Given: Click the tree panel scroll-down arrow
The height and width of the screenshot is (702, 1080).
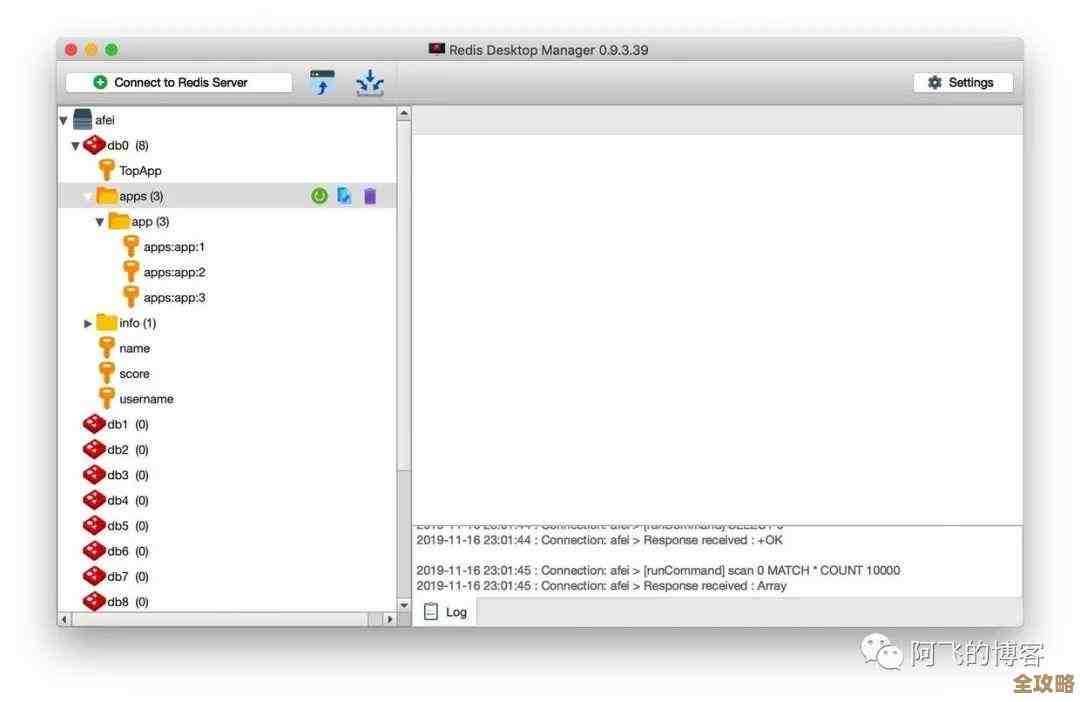Looking at the screenshot, I should (x=404, y=605).
